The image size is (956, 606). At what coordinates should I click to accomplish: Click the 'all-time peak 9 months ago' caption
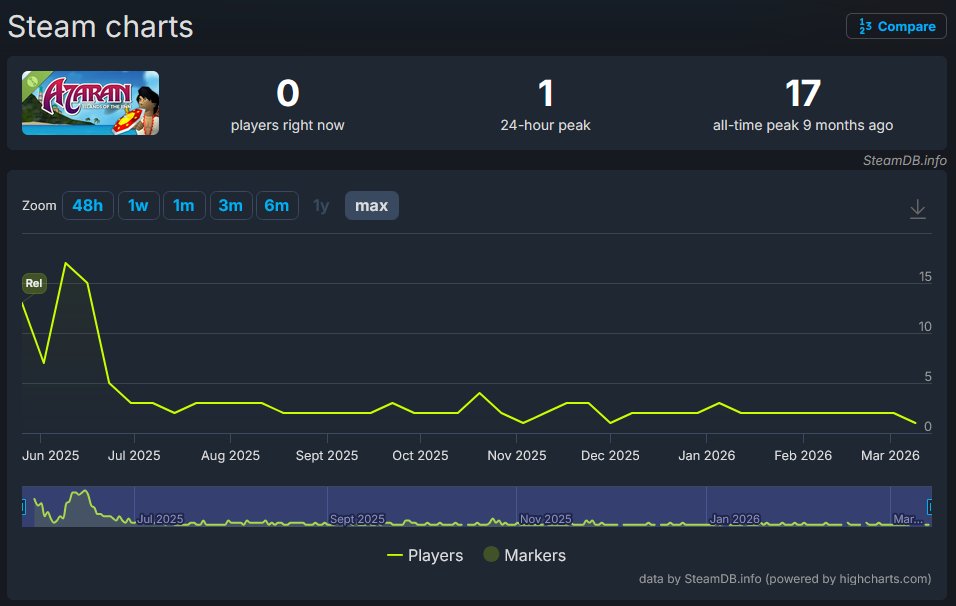803,125
